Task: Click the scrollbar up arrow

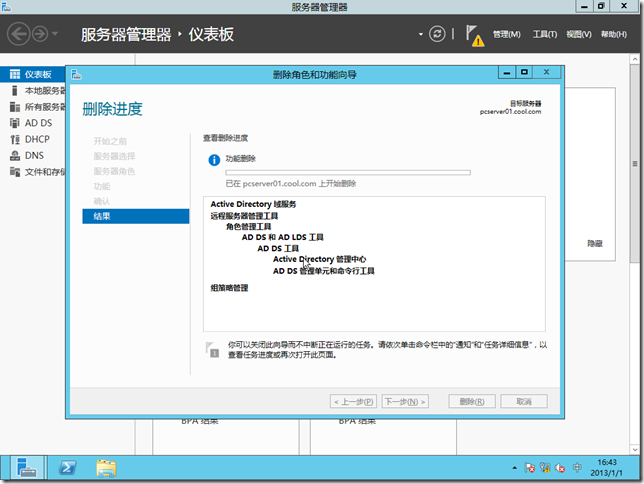Action: pos(635,59)
